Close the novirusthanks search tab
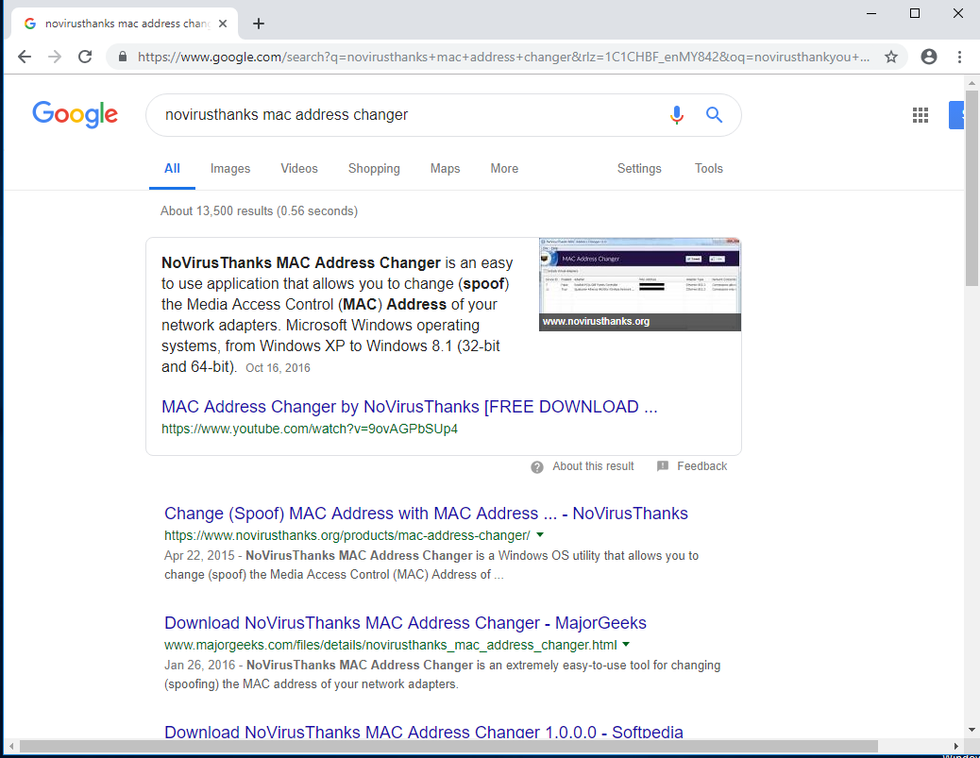This screenshot has width=980, height=758. [223, 24]
